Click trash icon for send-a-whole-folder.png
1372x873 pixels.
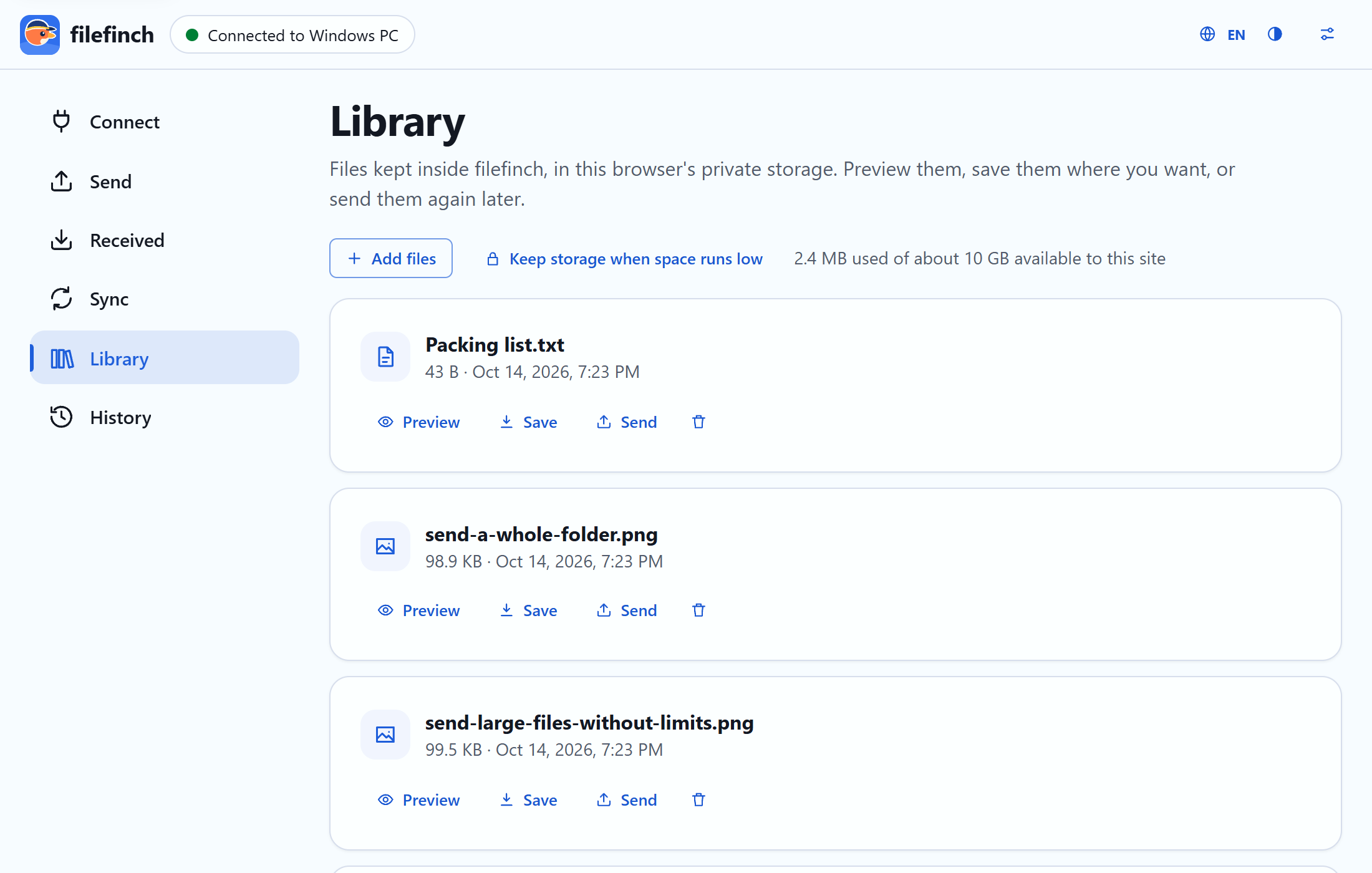click(x=698, y=610)
